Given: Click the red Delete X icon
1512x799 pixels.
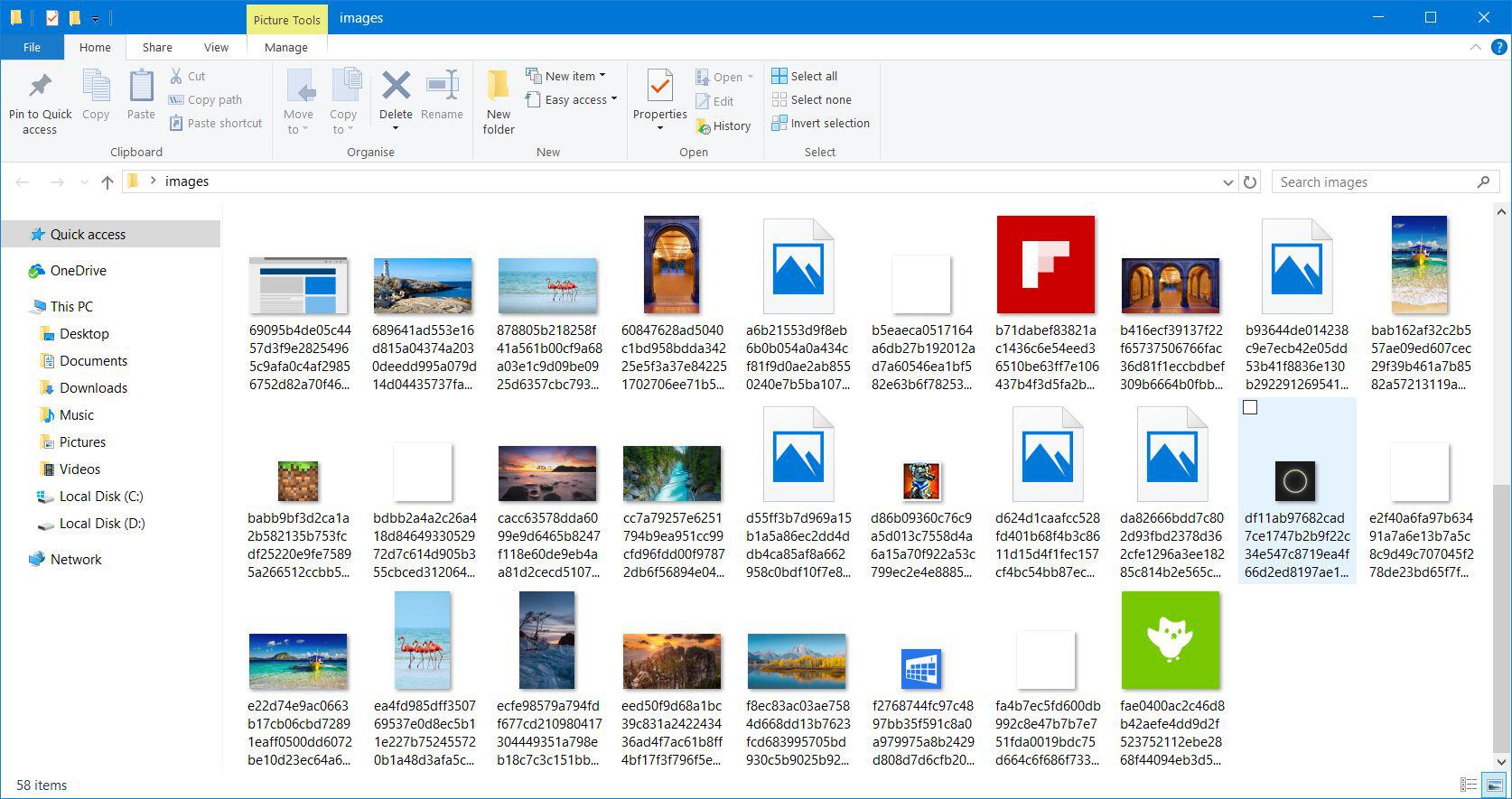Looking at the screenshot, I should (x=396, y=87).
